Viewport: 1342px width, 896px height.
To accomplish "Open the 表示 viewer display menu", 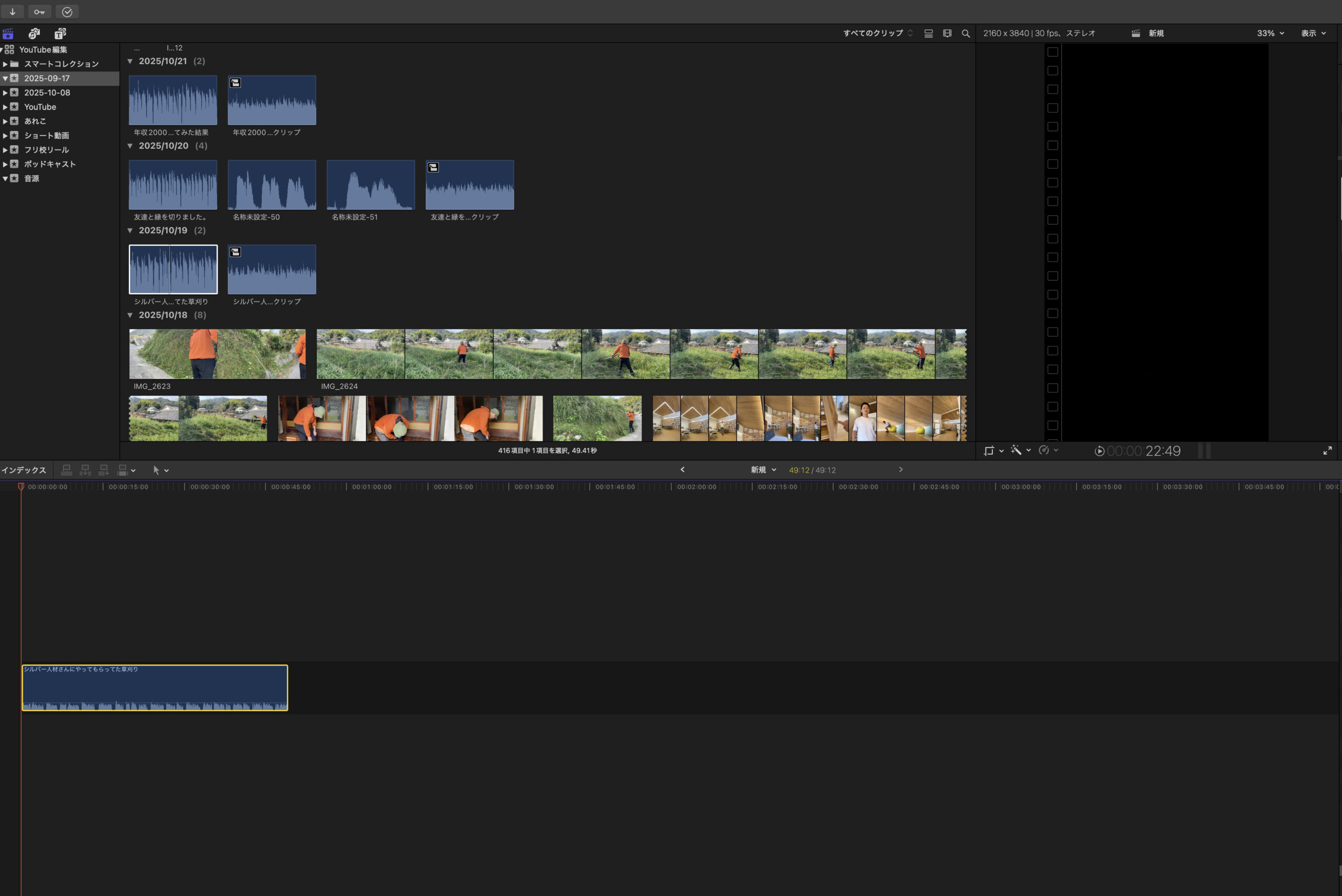I will click(1313, 33).
